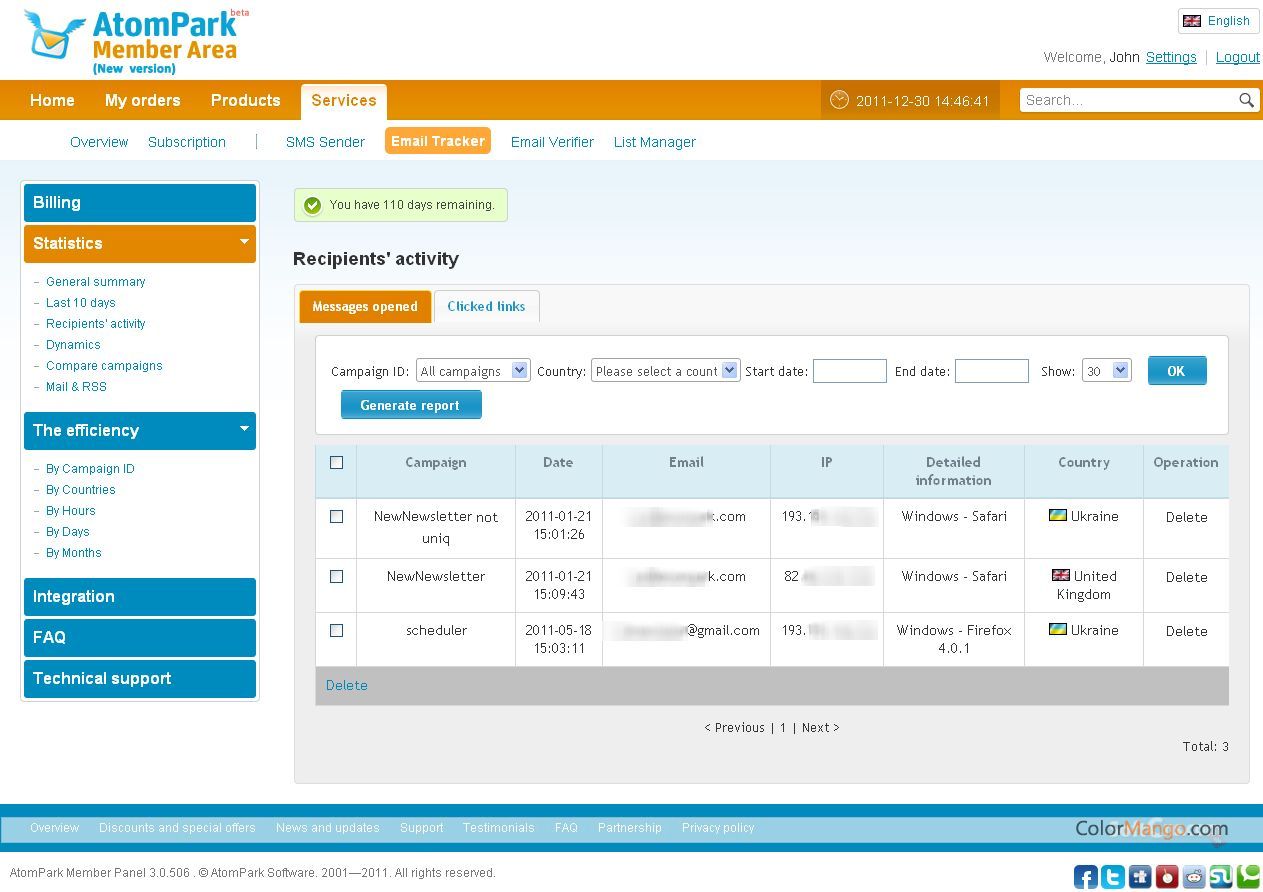
Task: Share the page via the Twitter icon
Action: click(1112, 876)
